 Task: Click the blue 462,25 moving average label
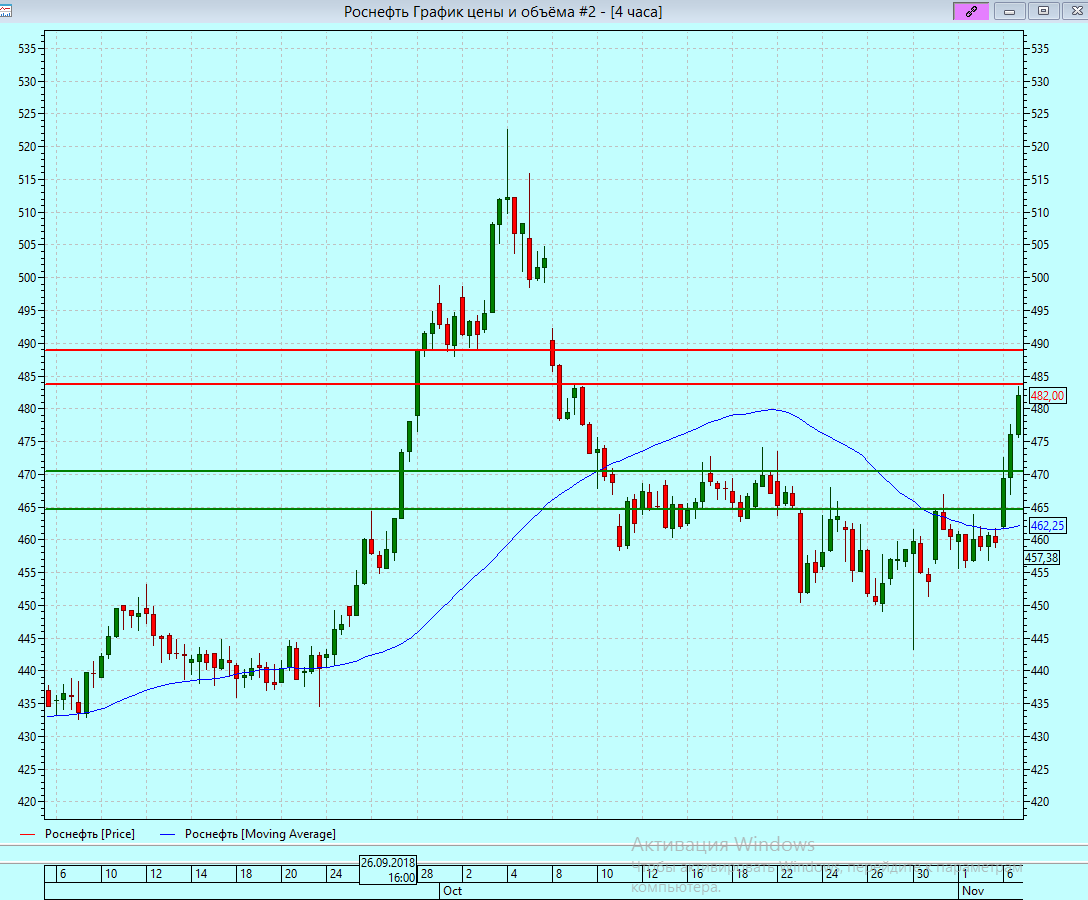point(1047,525)
